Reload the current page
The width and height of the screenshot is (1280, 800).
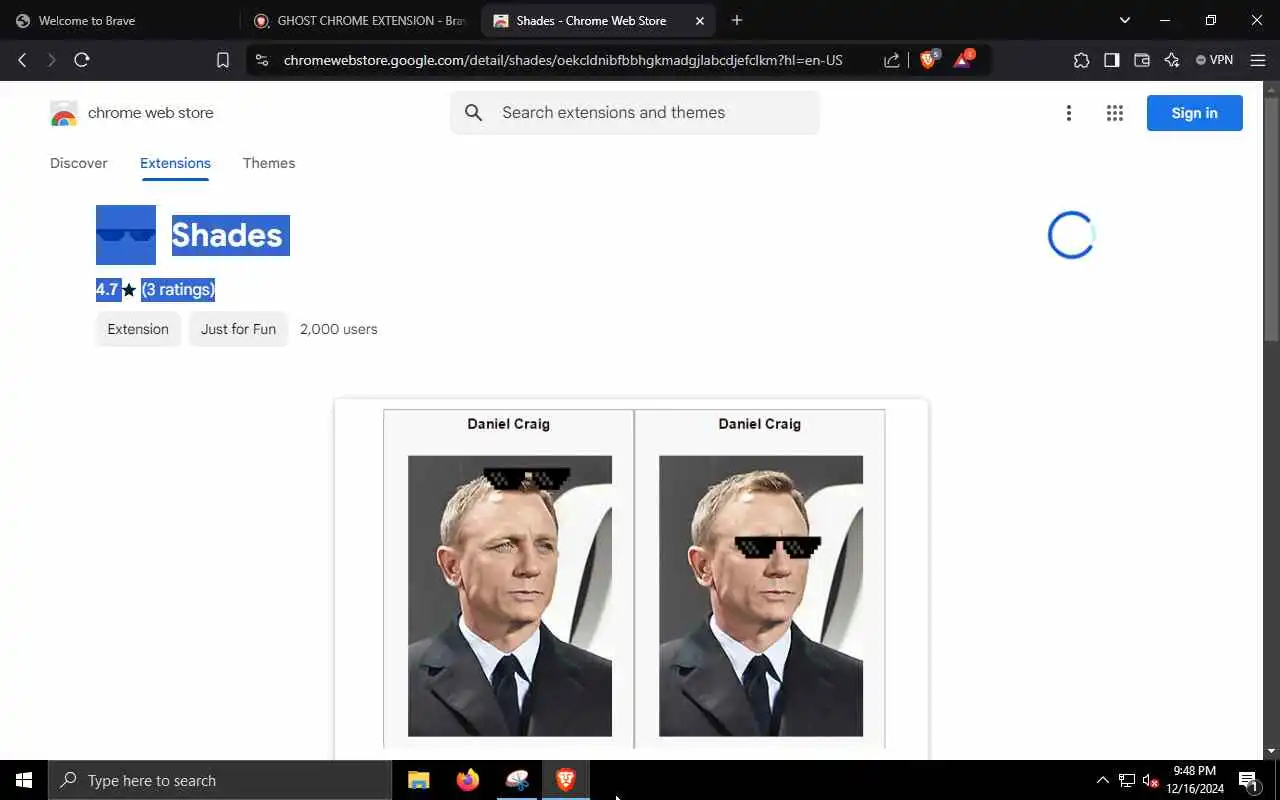[x=82, y=60]
